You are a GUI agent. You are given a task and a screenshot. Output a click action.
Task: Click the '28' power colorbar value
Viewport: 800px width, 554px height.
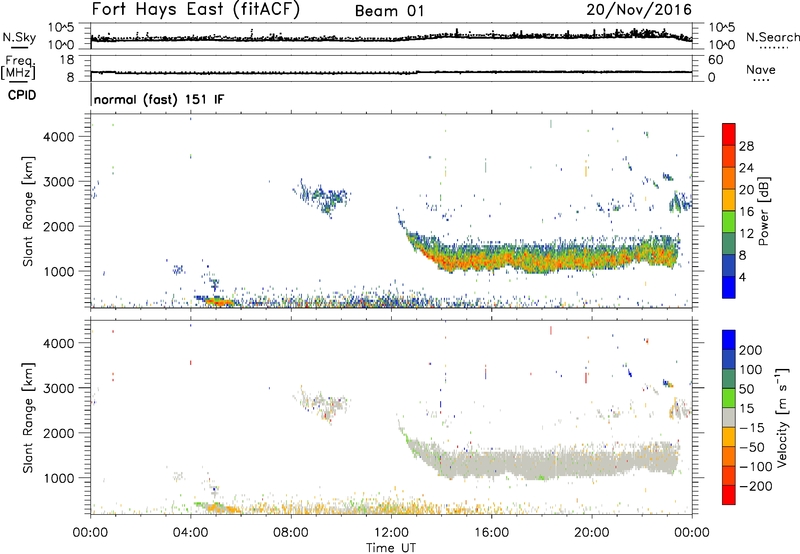746,146
